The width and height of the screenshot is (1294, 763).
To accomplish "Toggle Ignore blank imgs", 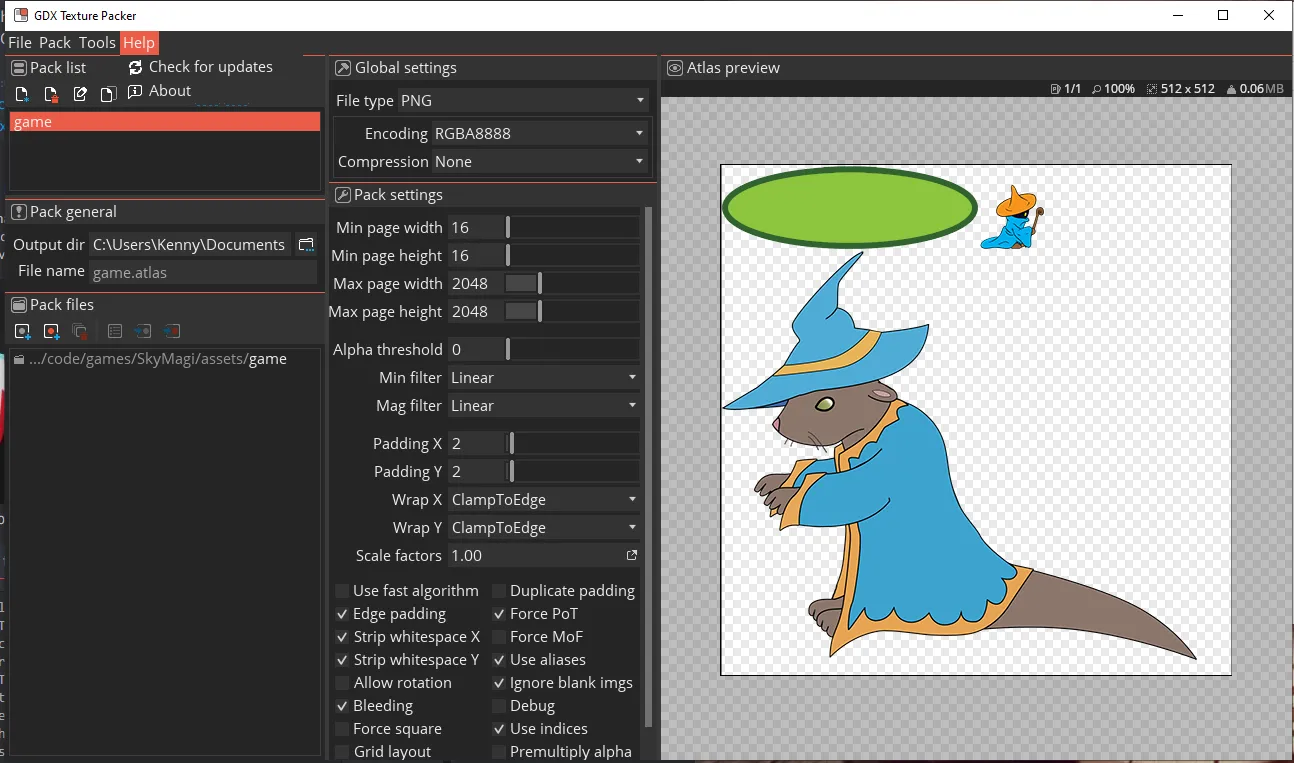I will tap(499, 683).
